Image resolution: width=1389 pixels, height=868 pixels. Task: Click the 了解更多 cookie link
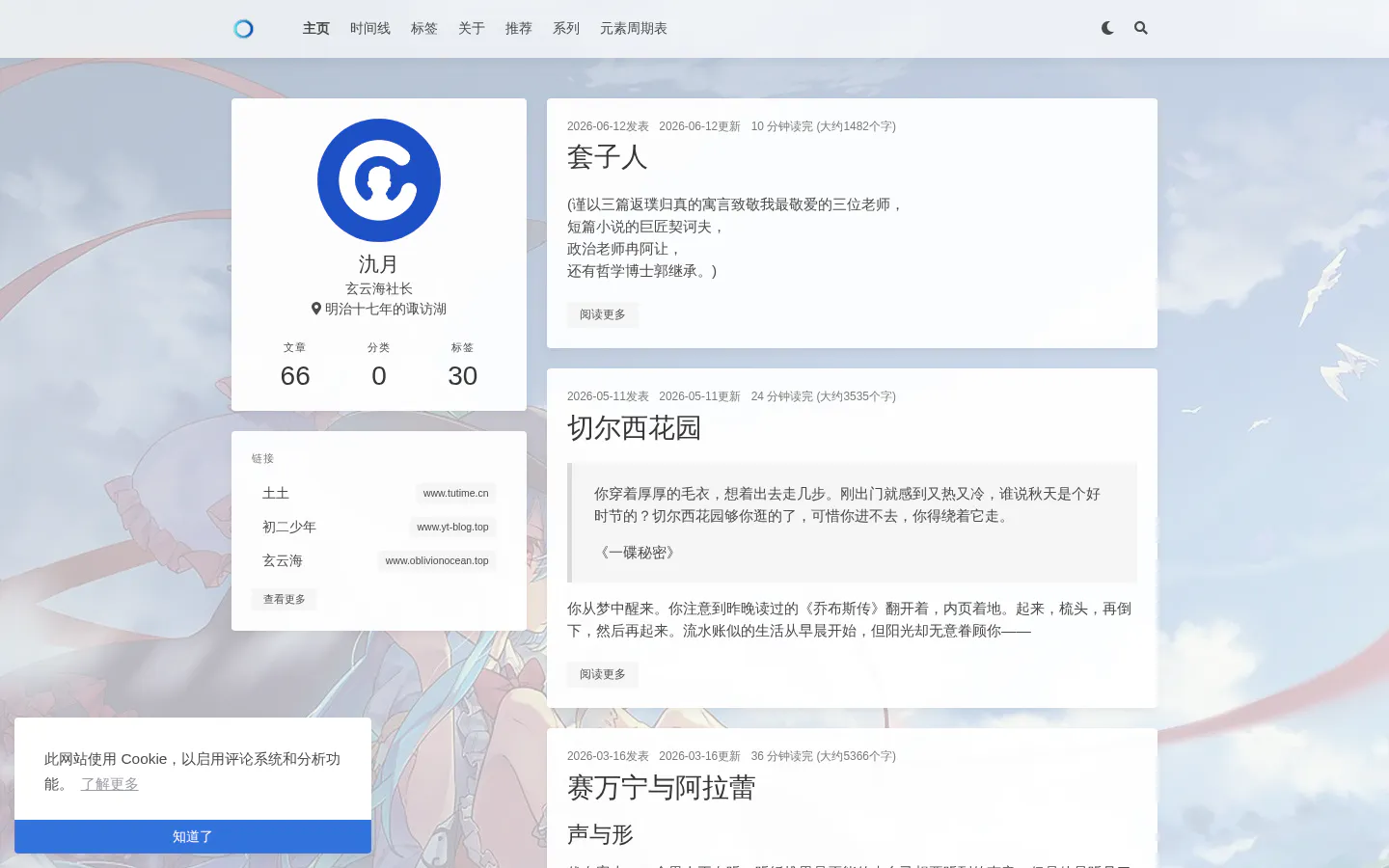tap(110, 784)
